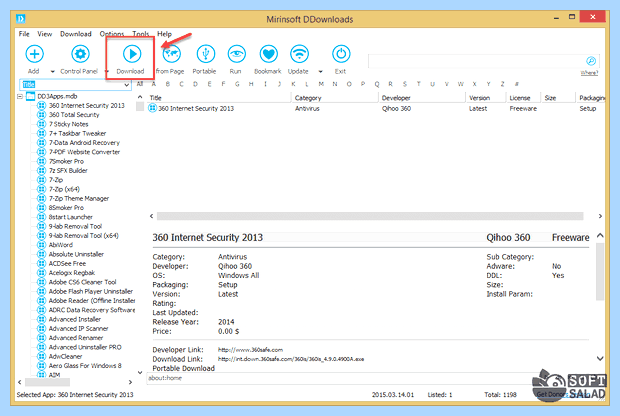Click the Size column header
Viewport: 620px width, 416px height.
click(558, 98)
